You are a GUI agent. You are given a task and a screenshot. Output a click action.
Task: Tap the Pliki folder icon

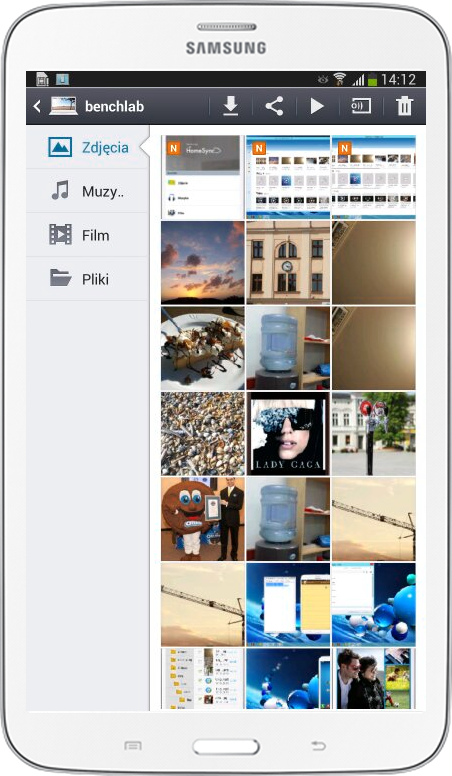click(60, 278)
